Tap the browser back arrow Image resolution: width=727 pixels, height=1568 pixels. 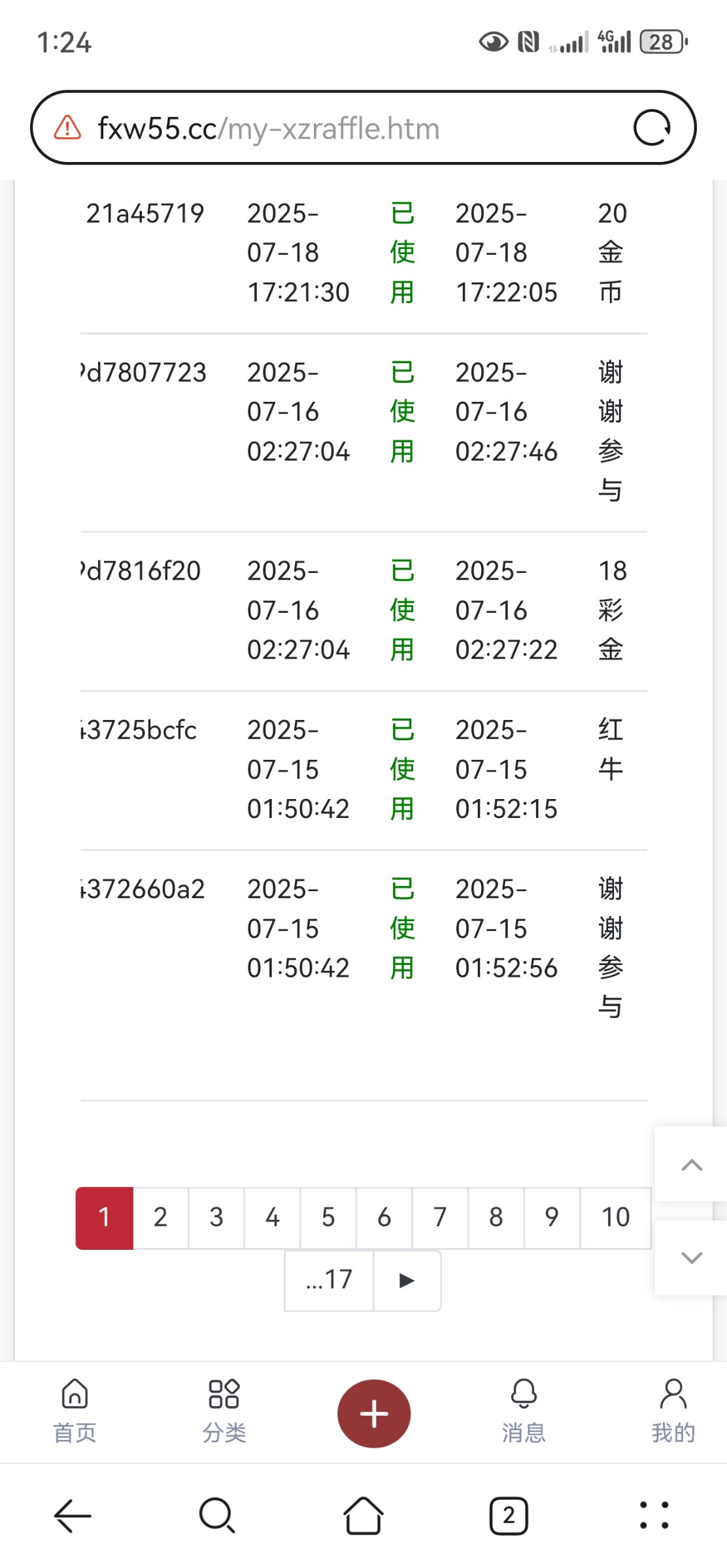[x=73, y=1515]
